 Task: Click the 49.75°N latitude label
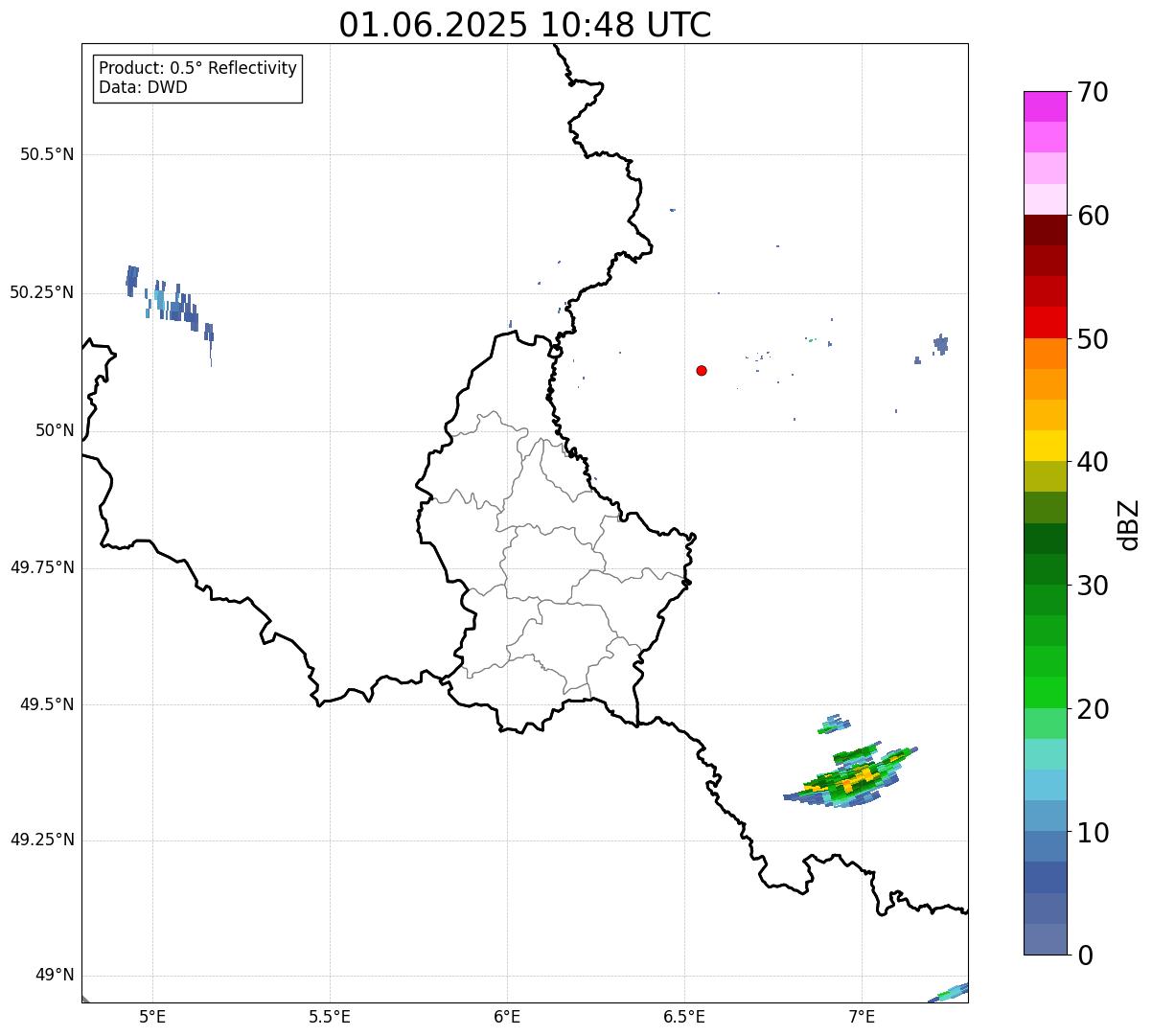pyautogui.click(x=41, y=567)
